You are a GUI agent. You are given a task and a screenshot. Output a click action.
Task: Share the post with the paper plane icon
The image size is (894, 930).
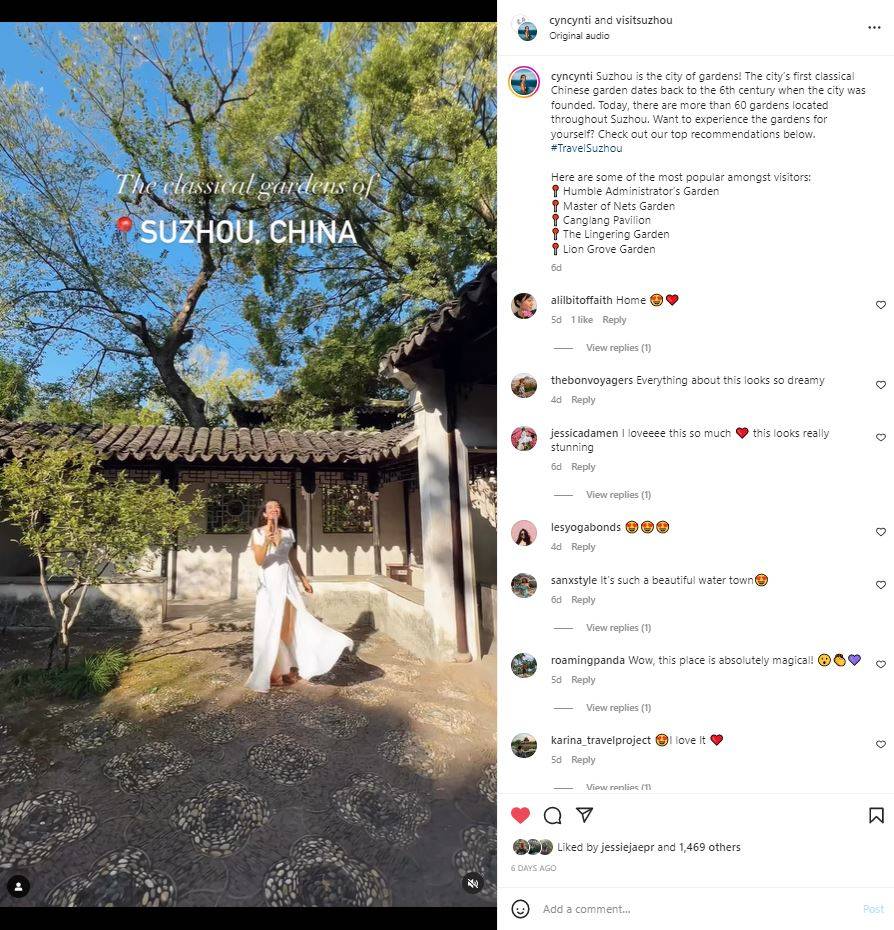tap(584, 815)
